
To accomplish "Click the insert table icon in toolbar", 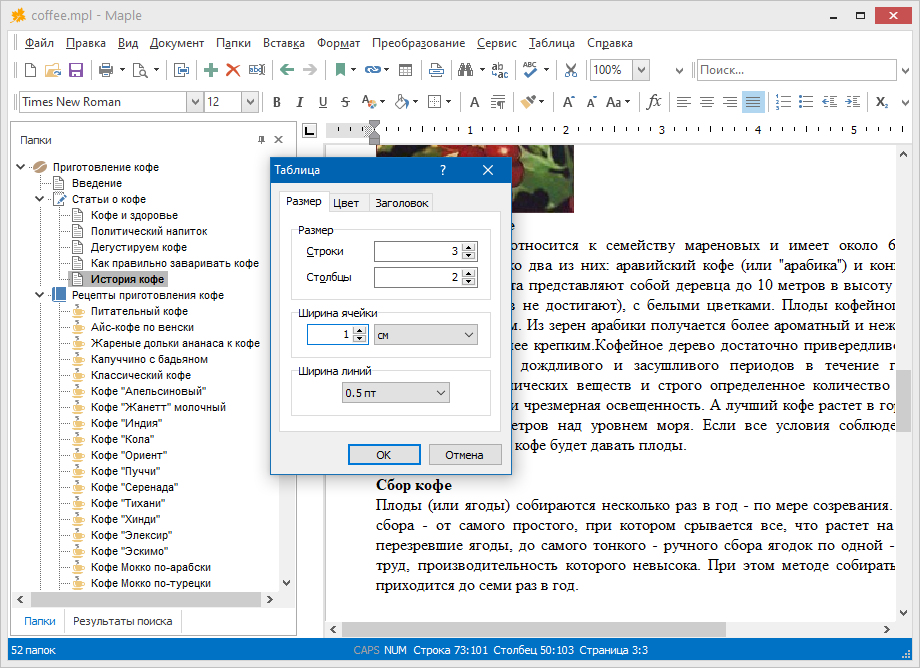I will (405, 70).
